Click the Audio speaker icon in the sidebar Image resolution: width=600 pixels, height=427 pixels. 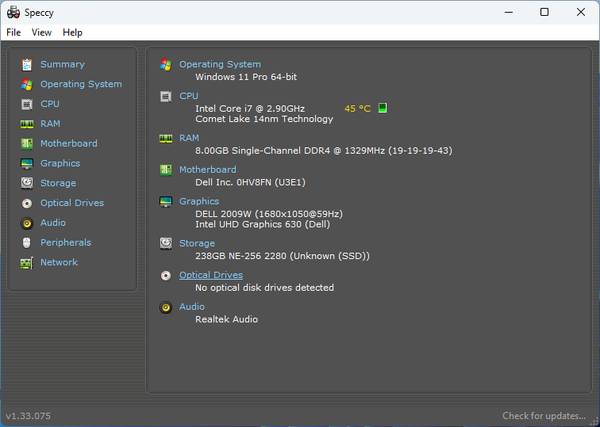pos(26,223)
